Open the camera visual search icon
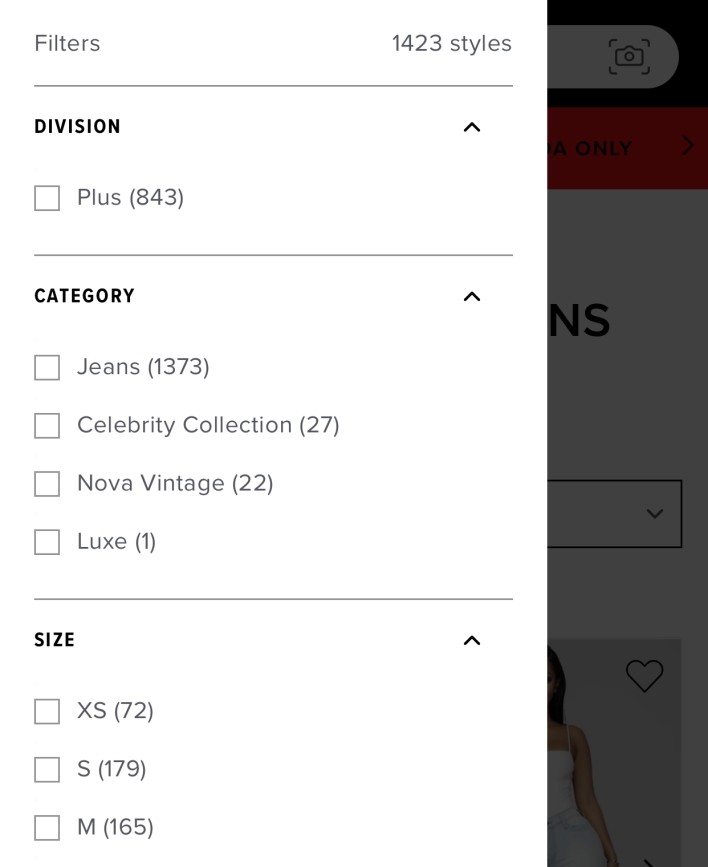The image size is (708, 867). pyautogui.click(x=629, y=56)
